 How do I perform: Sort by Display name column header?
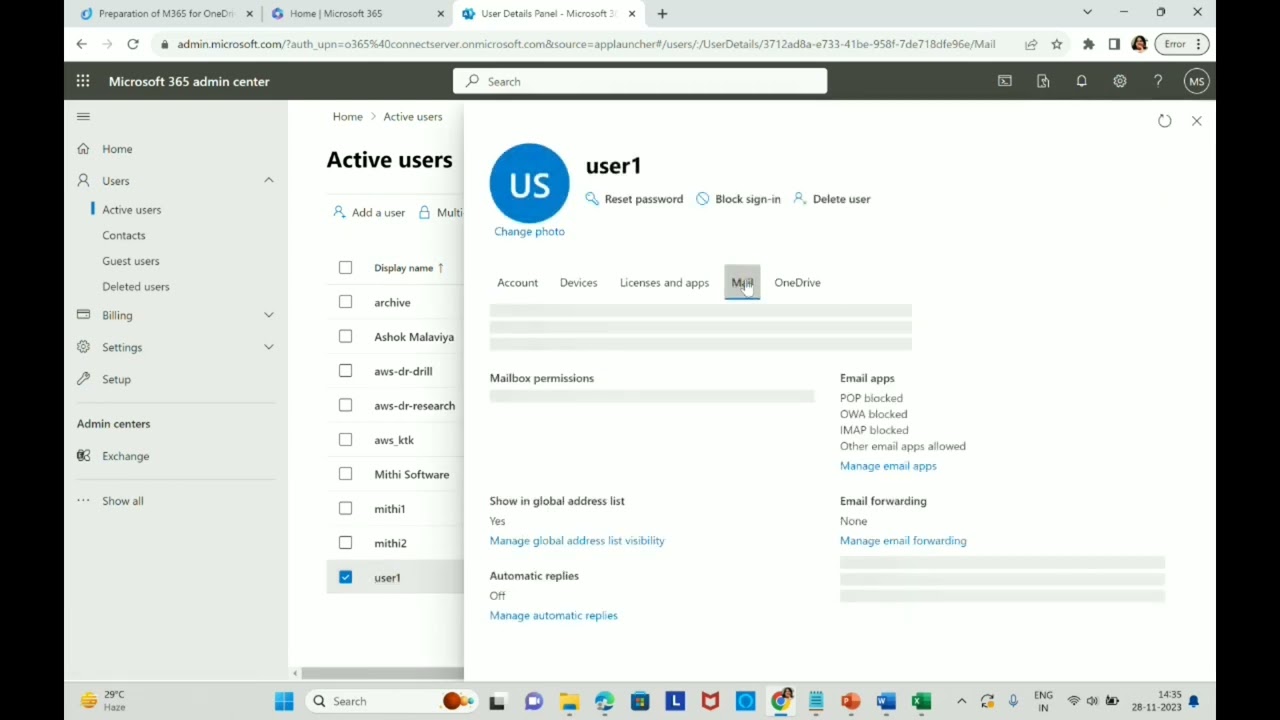click(x=408, y=268)
